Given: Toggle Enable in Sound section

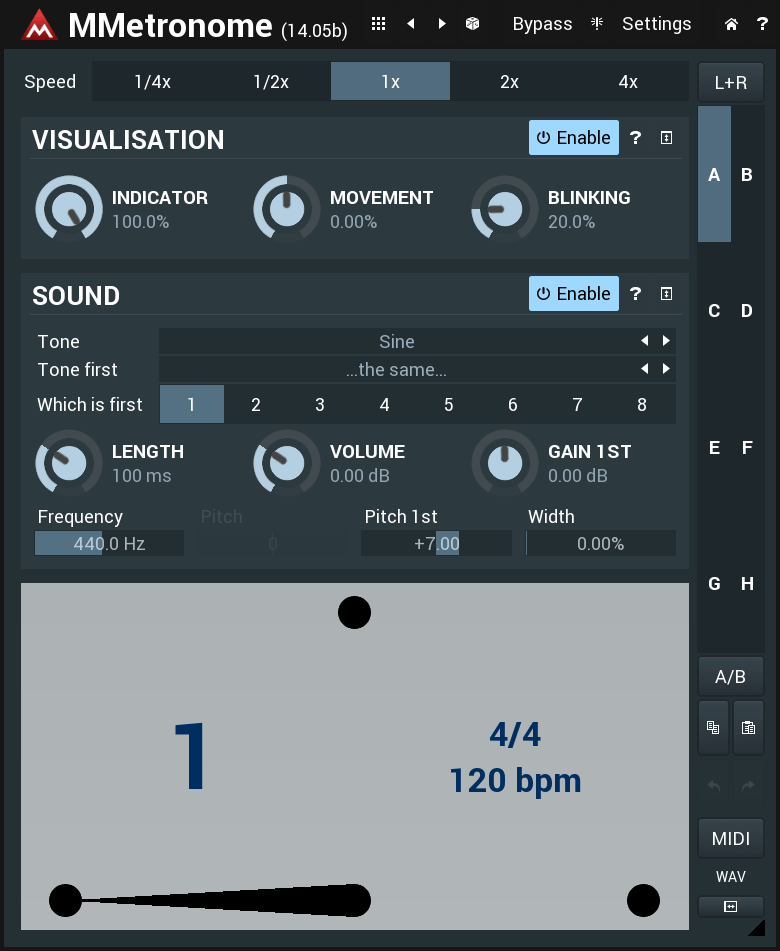Looking at the screenshot, I should 574,294.
